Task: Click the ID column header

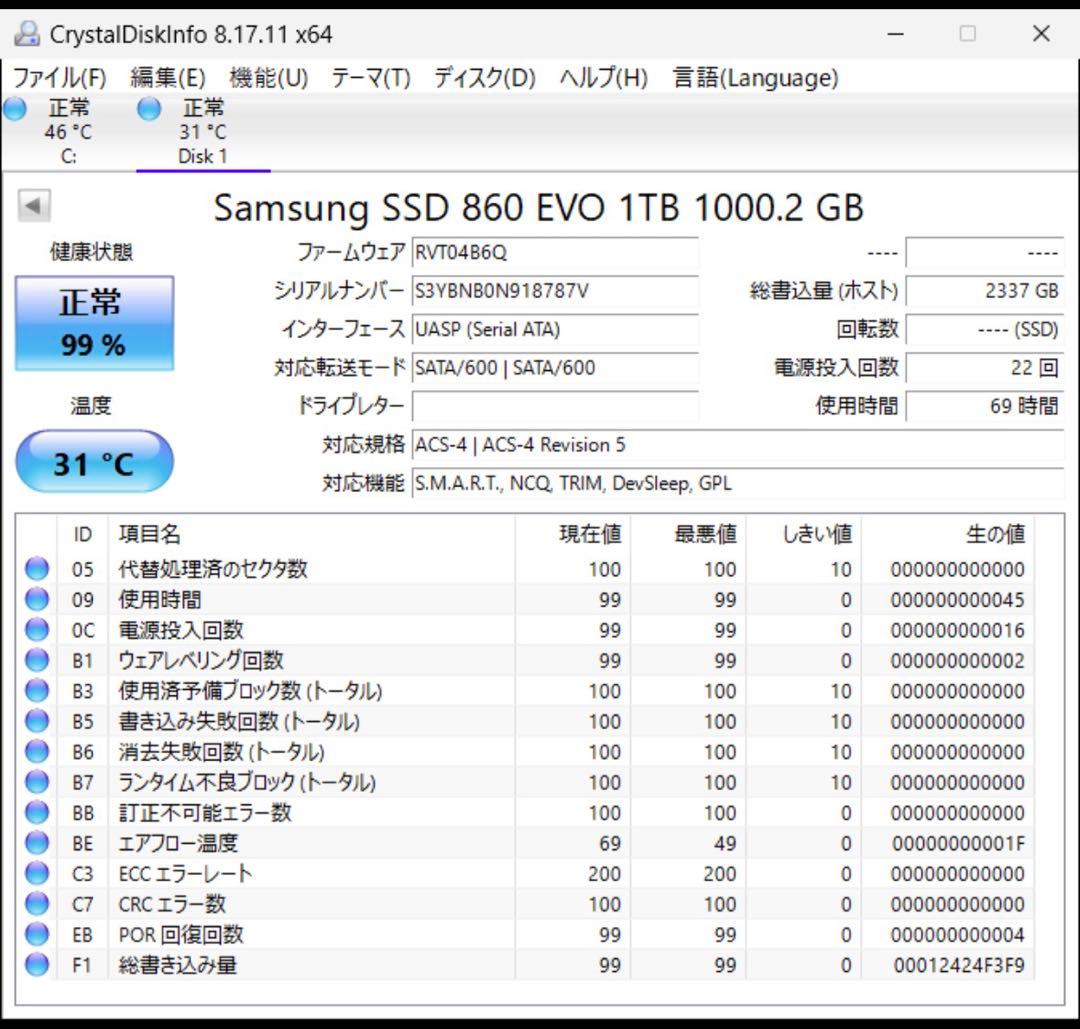Action: point(82,534)
